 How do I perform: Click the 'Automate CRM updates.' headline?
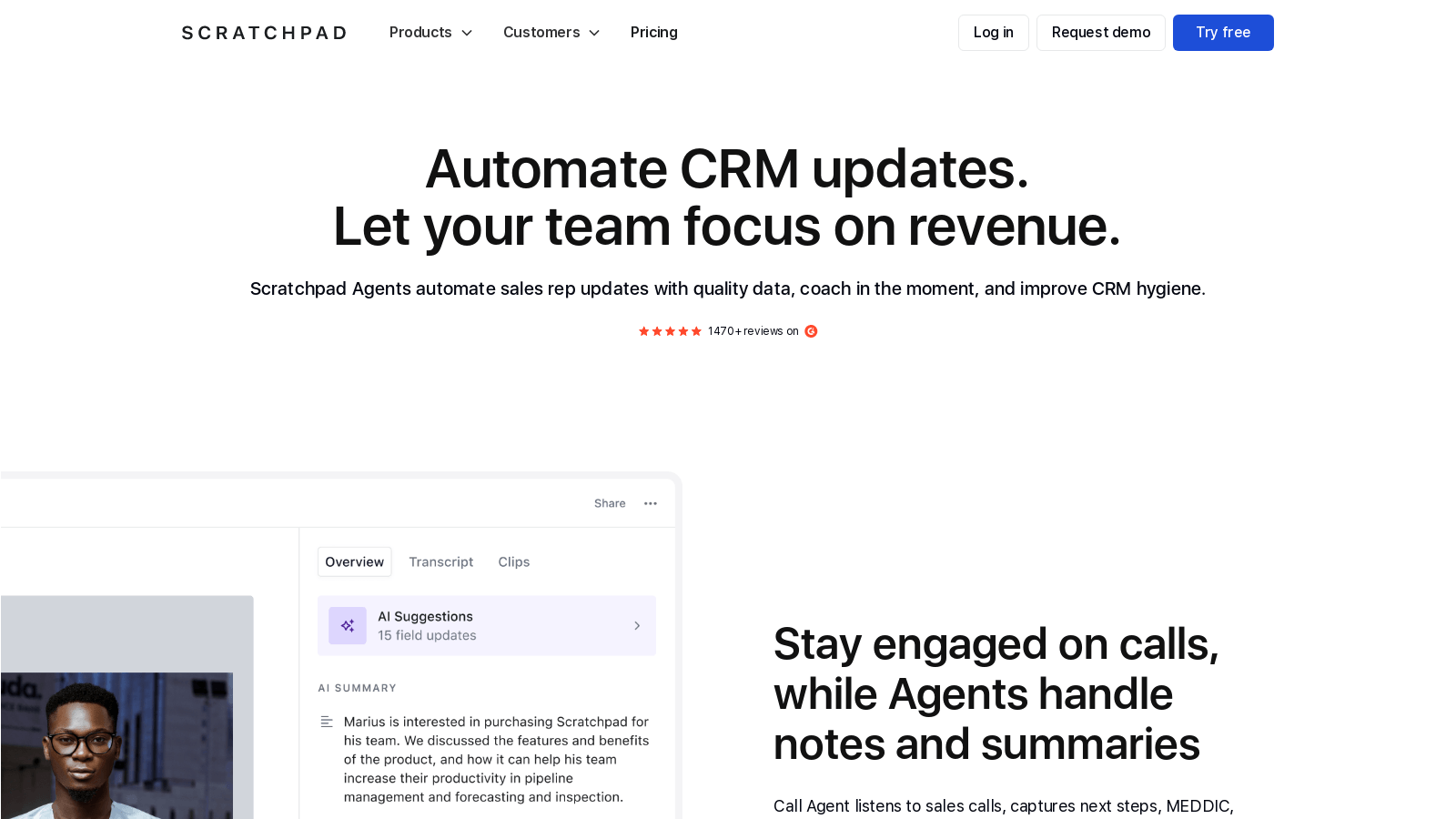point(727,169)
